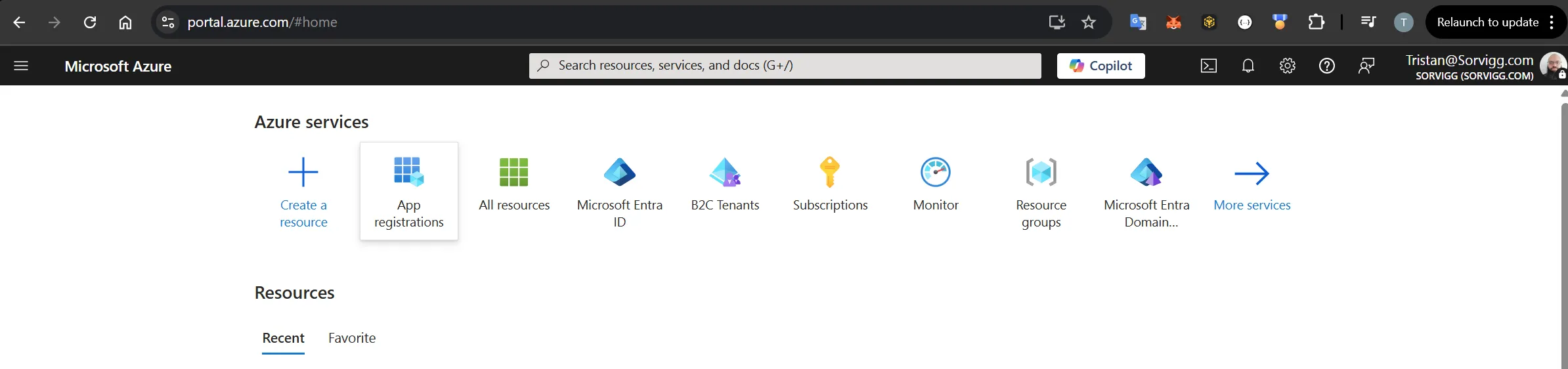Click the Resources heading
The height and width of the screenshot is (369, 1568).
coord(294,293)
